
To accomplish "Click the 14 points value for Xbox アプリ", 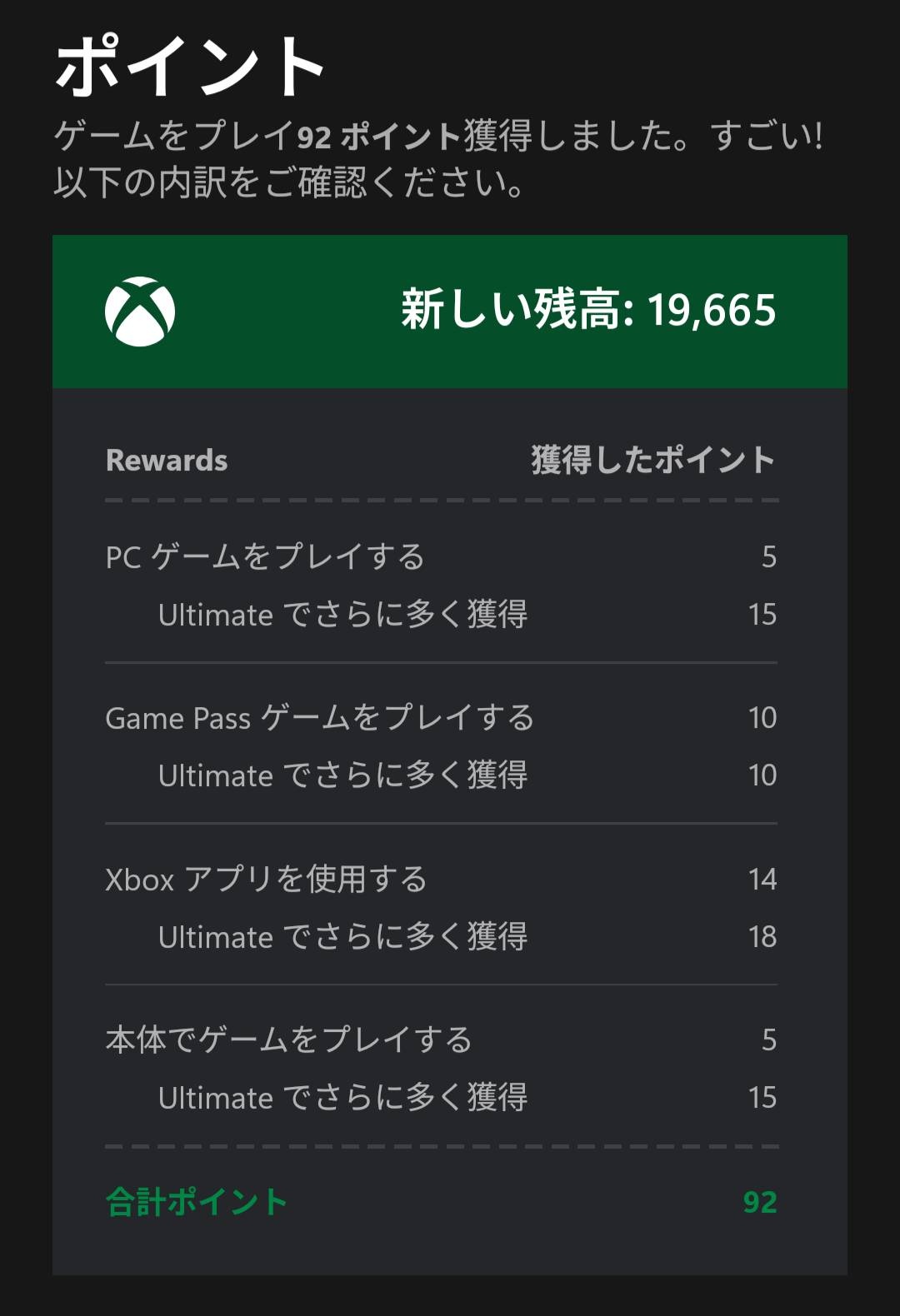I will [762, 879].
